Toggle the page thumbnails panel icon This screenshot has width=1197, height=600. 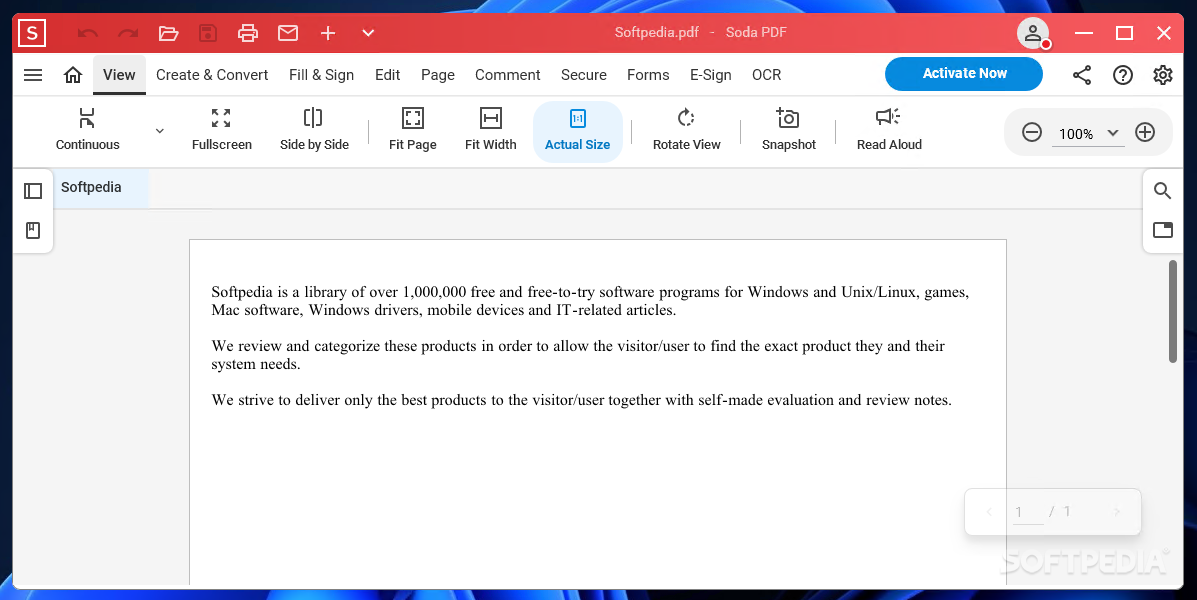click(x=33, y=191)
